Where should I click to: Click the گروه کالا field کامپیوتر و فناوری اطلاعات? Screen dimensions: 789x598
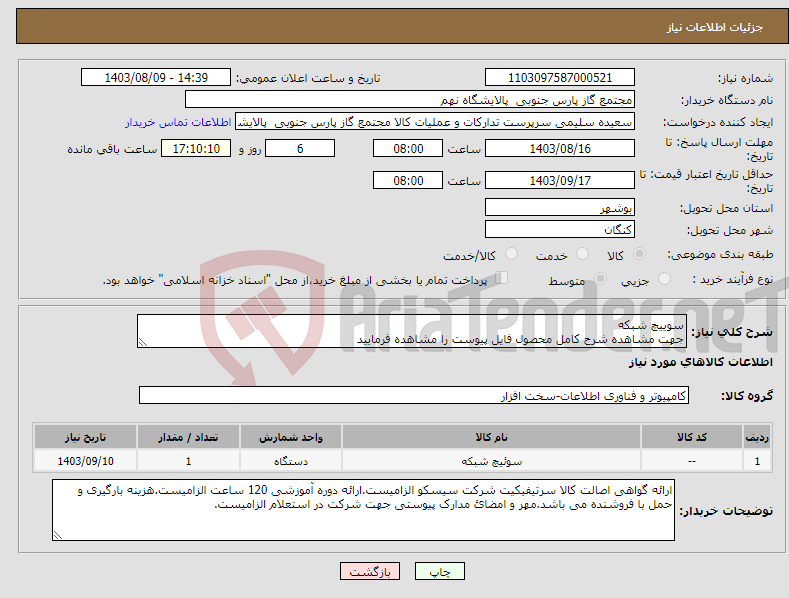coord(414,395)
